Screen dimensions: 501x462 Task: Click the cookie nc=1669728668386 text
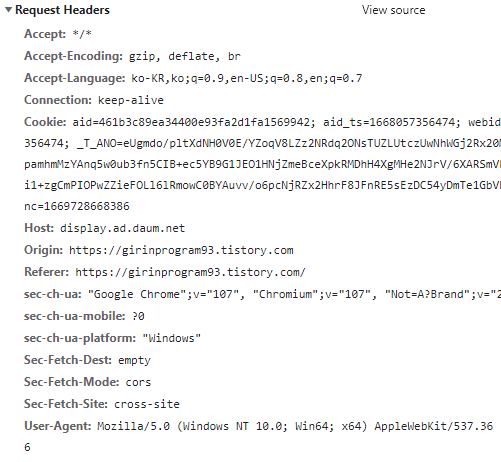[77, 206]
